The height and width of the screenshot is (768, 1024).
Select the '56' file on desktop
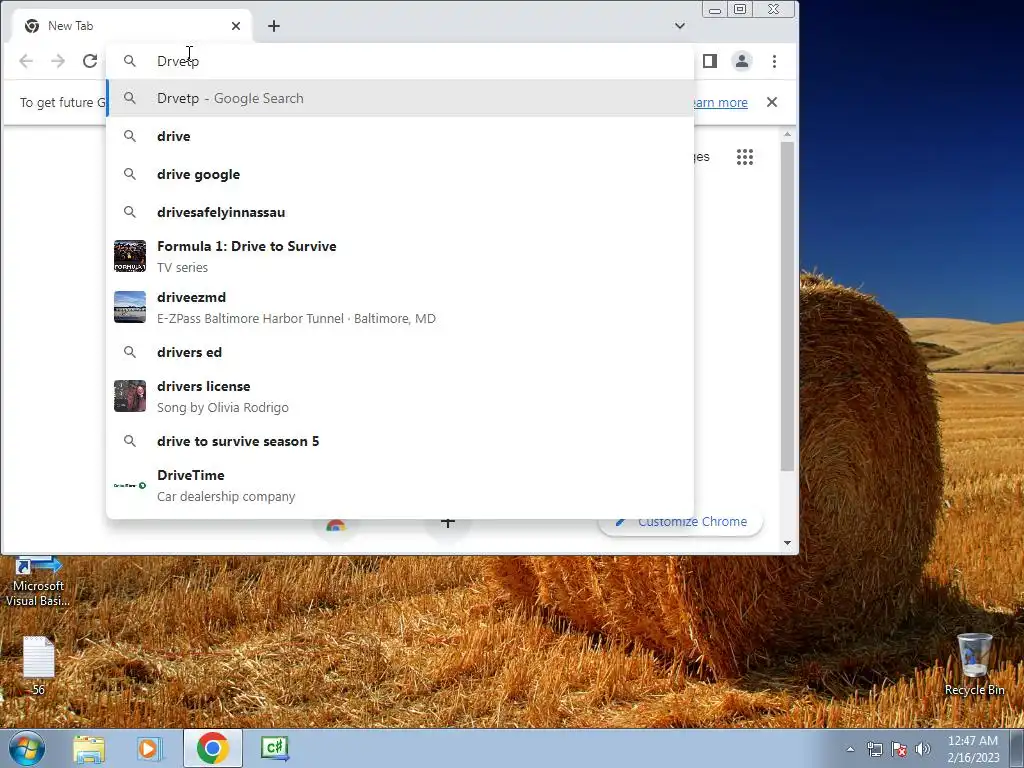click(38, 665)
